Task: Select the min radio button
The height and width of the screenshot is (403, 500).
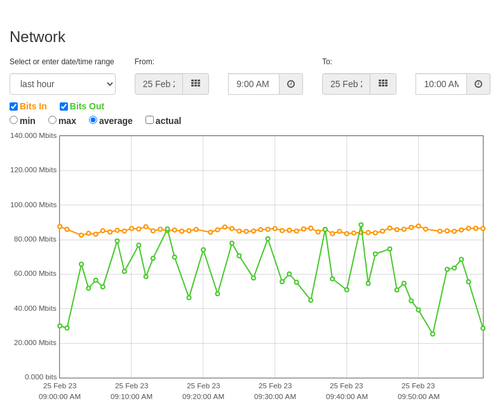Action: pyautogui.click(x=13, y=120)
